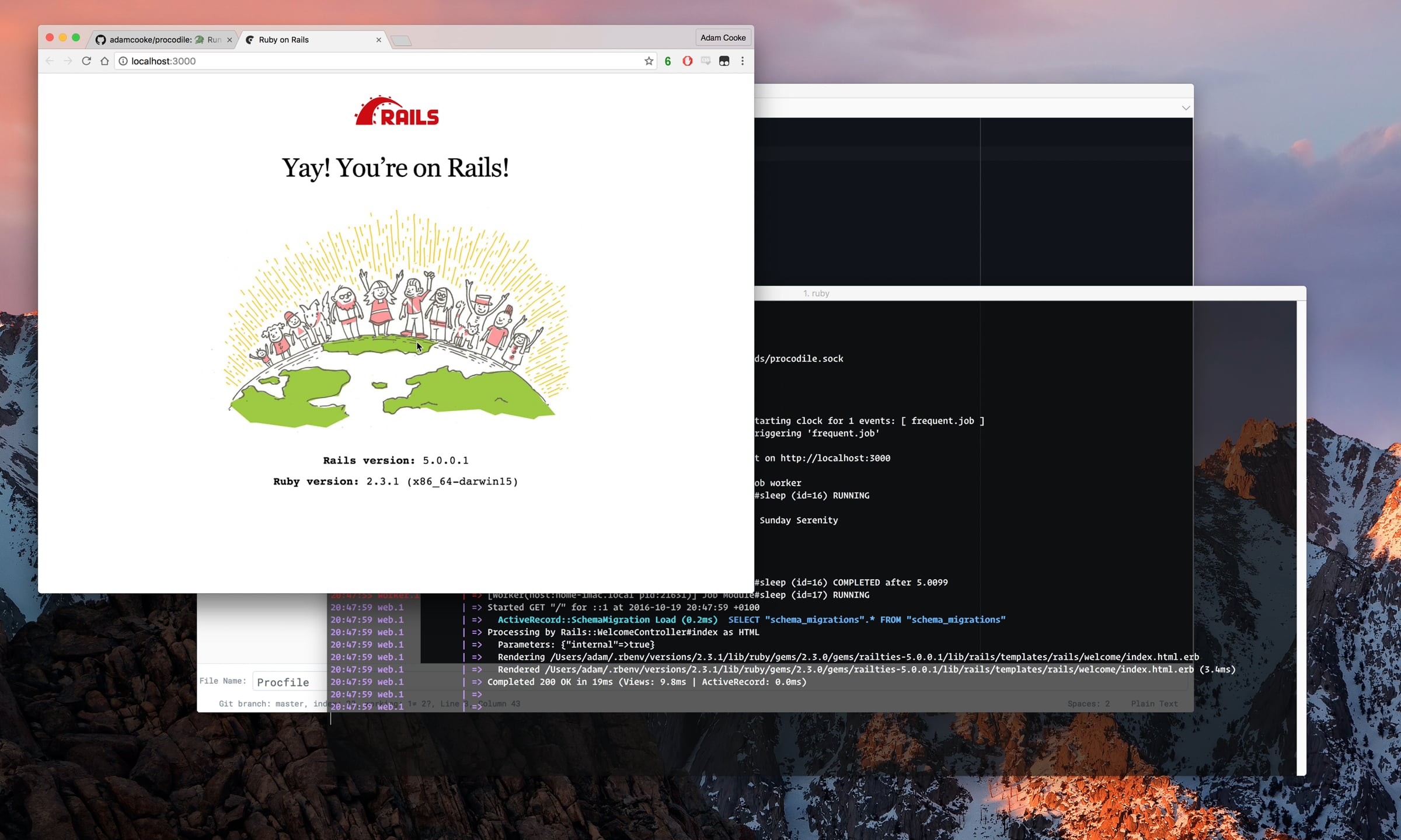Click the 'frequent.job ]' clock events line
Screen dimensions: 1401x840
pyautogui.click(x=870, y=421)
